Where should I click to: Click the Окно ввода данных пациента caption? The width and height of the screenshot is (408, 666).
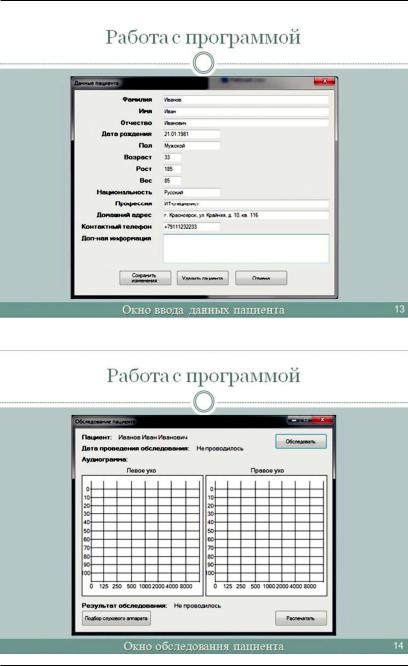203,310
